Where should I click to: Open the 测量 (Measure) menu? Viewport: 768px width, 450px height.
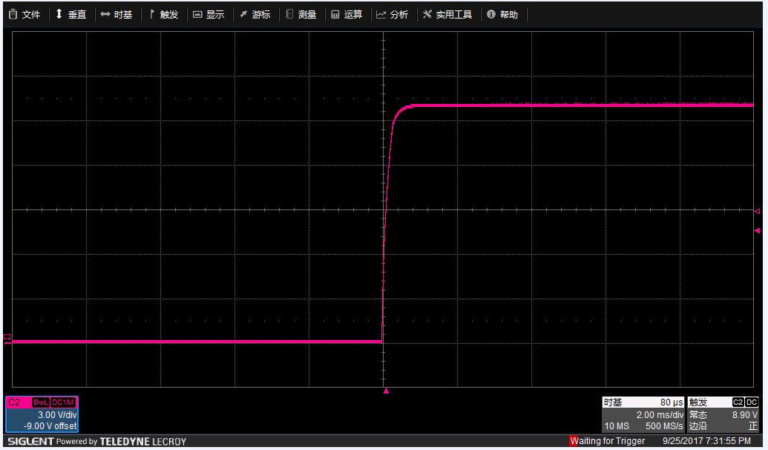pos(301,15)
